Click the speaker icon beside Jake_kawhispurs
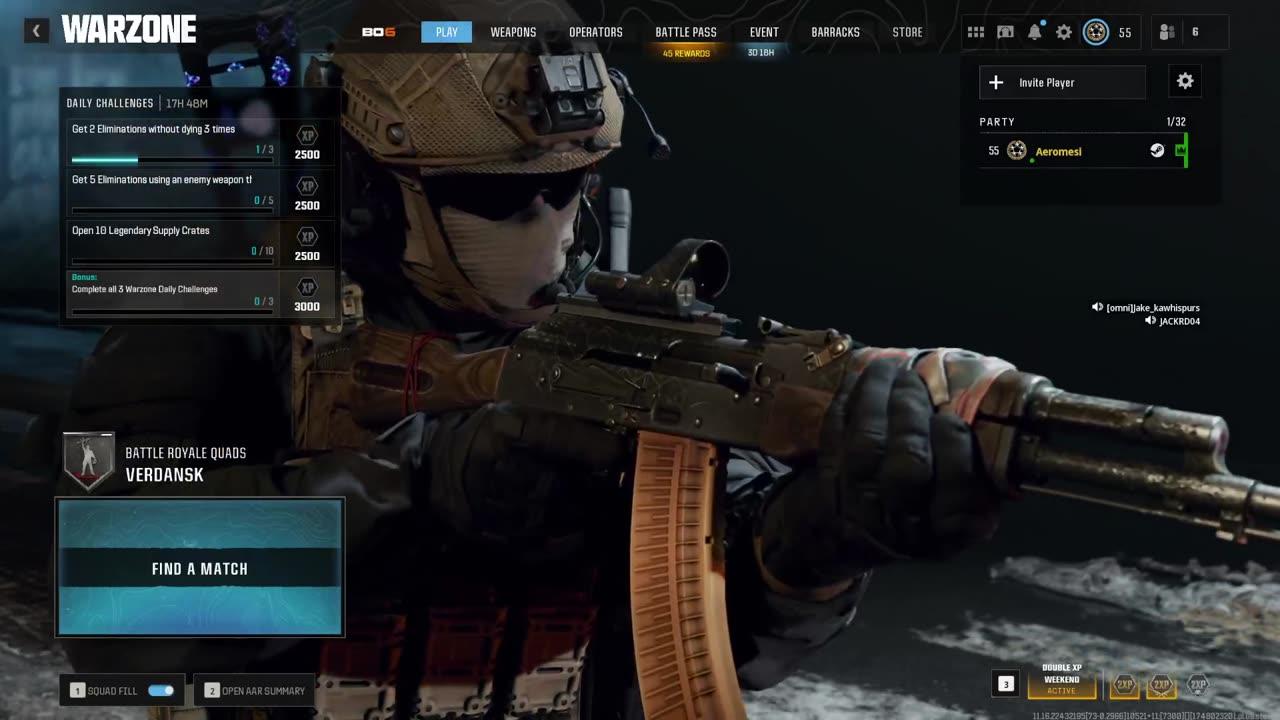The height and width of the screenshot is (720, 1280). click(1097, 307)
